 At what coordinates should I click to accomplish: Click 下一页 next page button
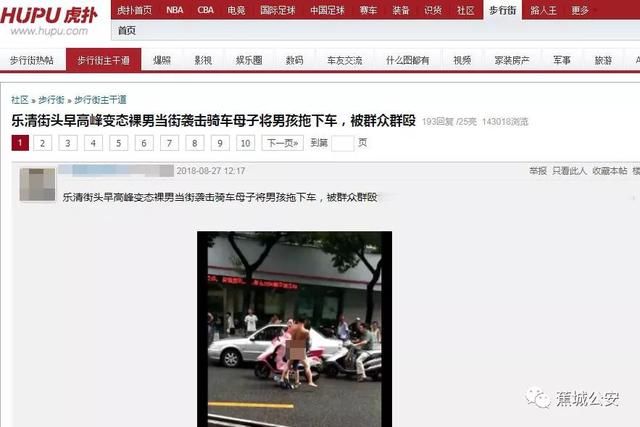coord(282,143)
